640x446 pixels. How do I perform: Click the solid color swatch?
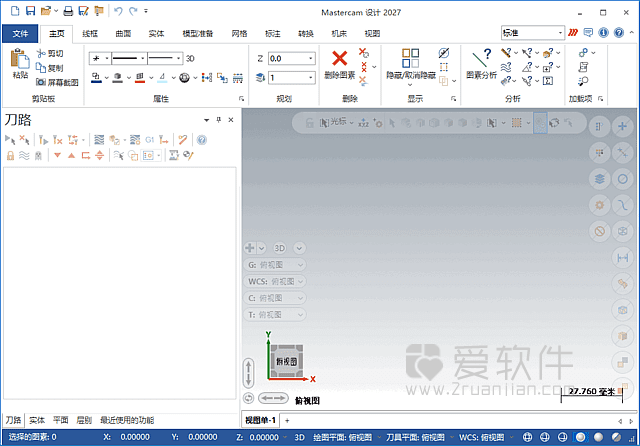(118, 78)
